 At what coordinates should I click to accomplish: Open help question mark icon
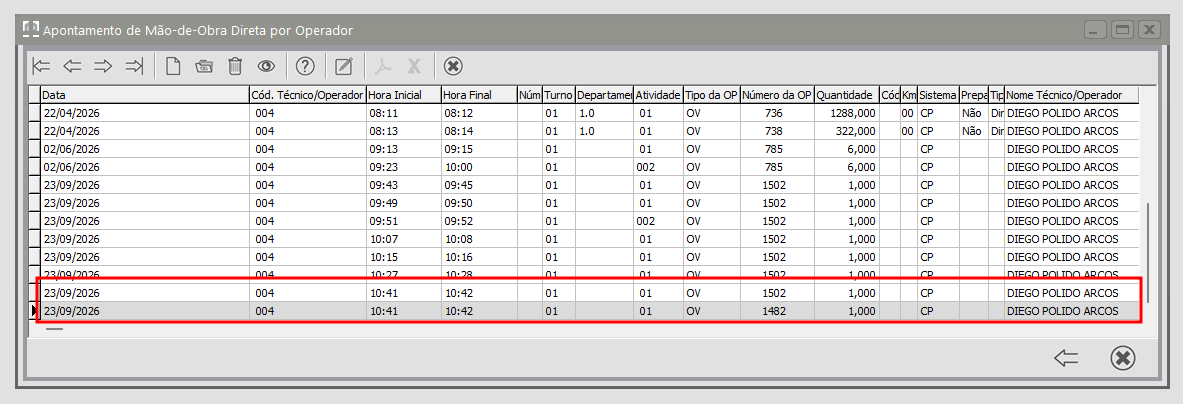coord(305,66)
